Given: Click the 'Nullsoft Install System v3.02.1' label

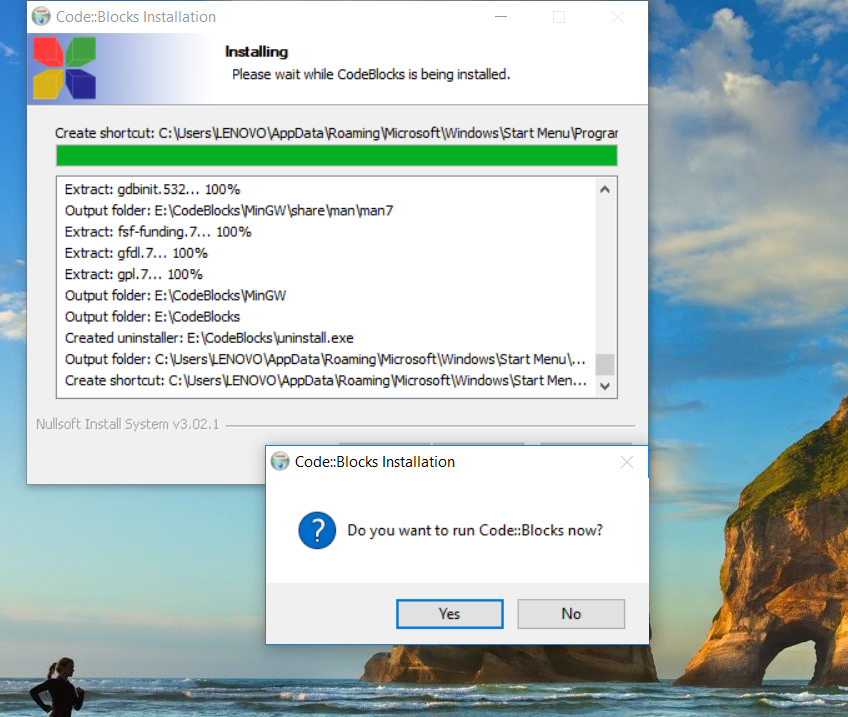Looking at the screenshot, I should click(x=128, y=424).
